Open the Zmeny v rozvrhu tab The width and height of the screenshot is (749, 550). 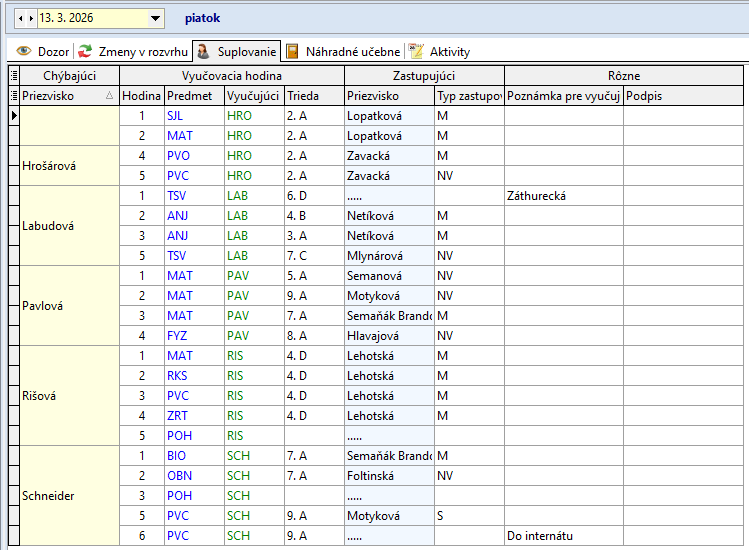coord(143,51)
